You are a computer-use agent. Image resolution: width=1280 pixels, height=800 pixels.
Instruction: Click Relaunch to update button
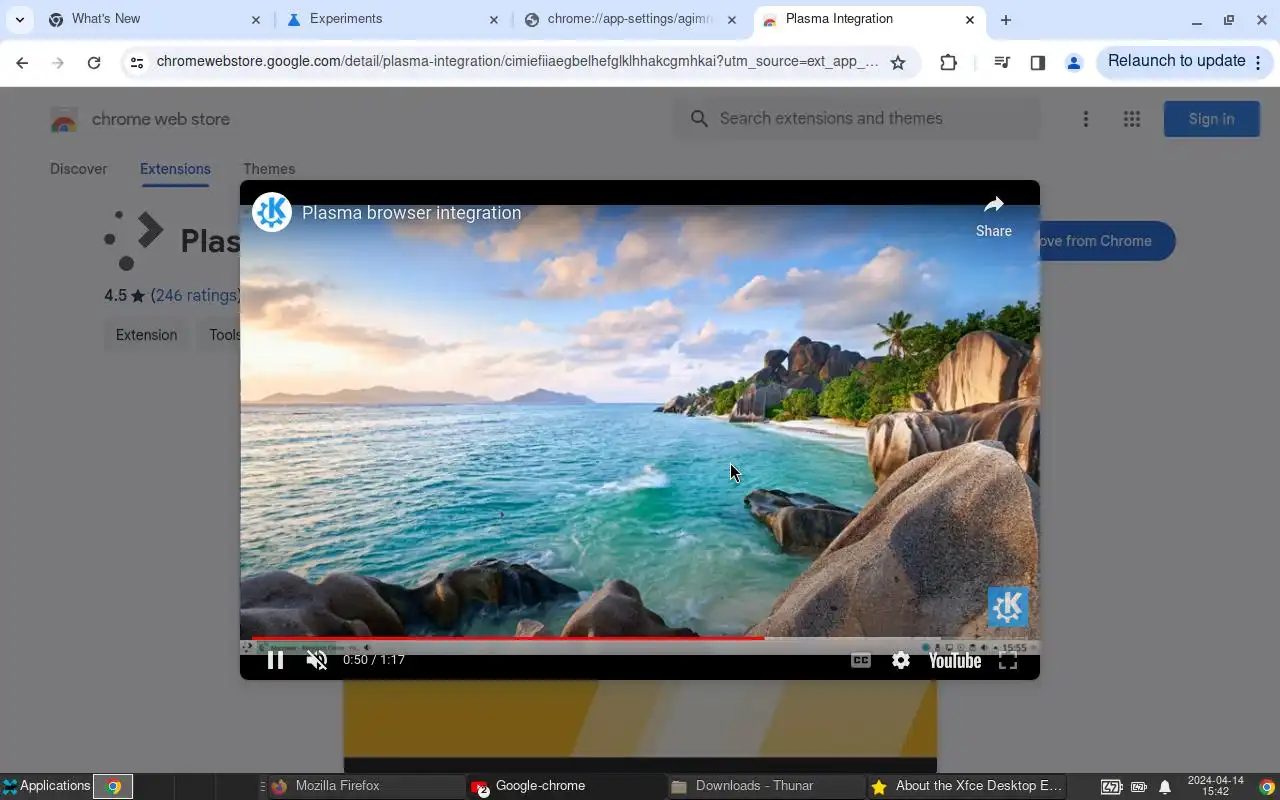[1176, 61]
